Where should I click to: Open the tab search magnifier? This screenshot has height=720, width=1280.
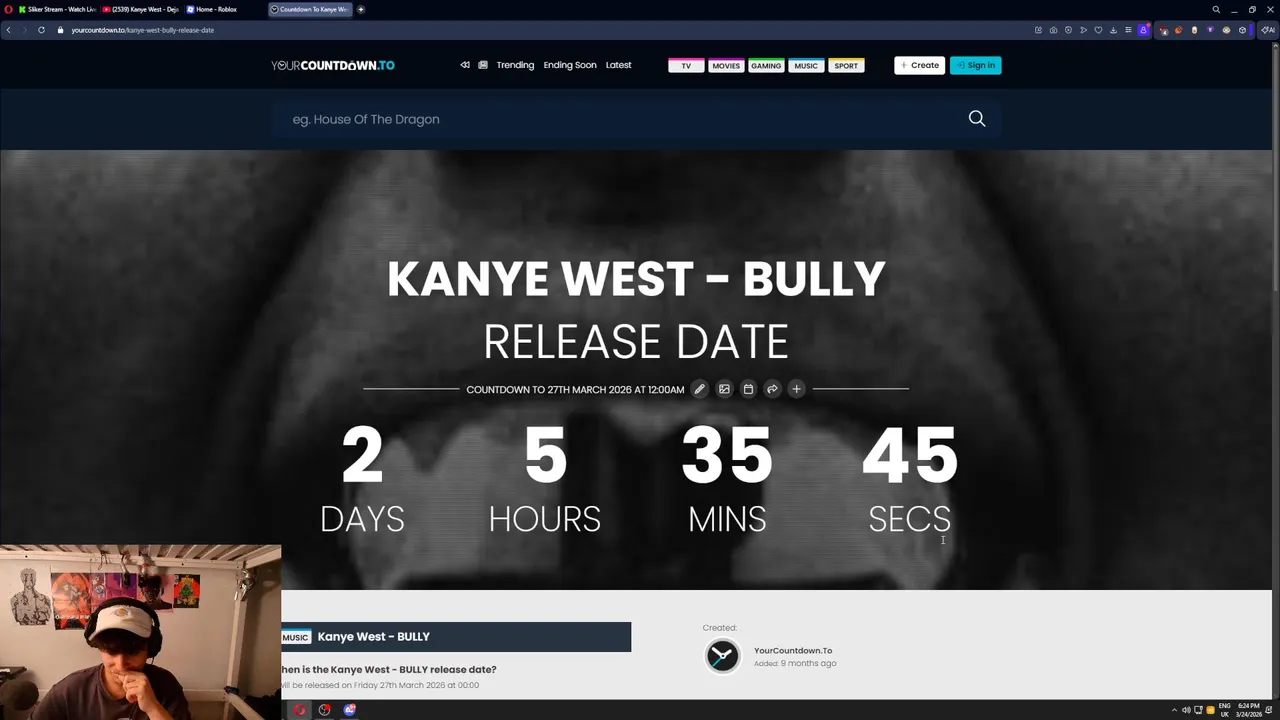point(1216,9)
